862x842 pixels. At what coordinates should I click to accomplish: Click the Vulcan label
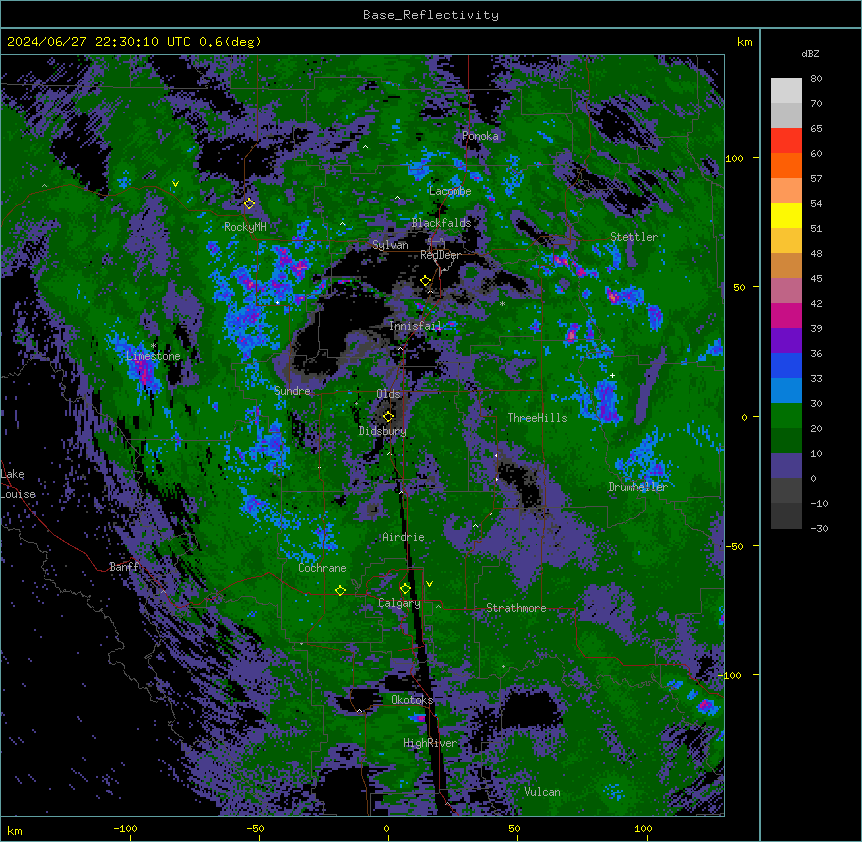pos(543,792)
